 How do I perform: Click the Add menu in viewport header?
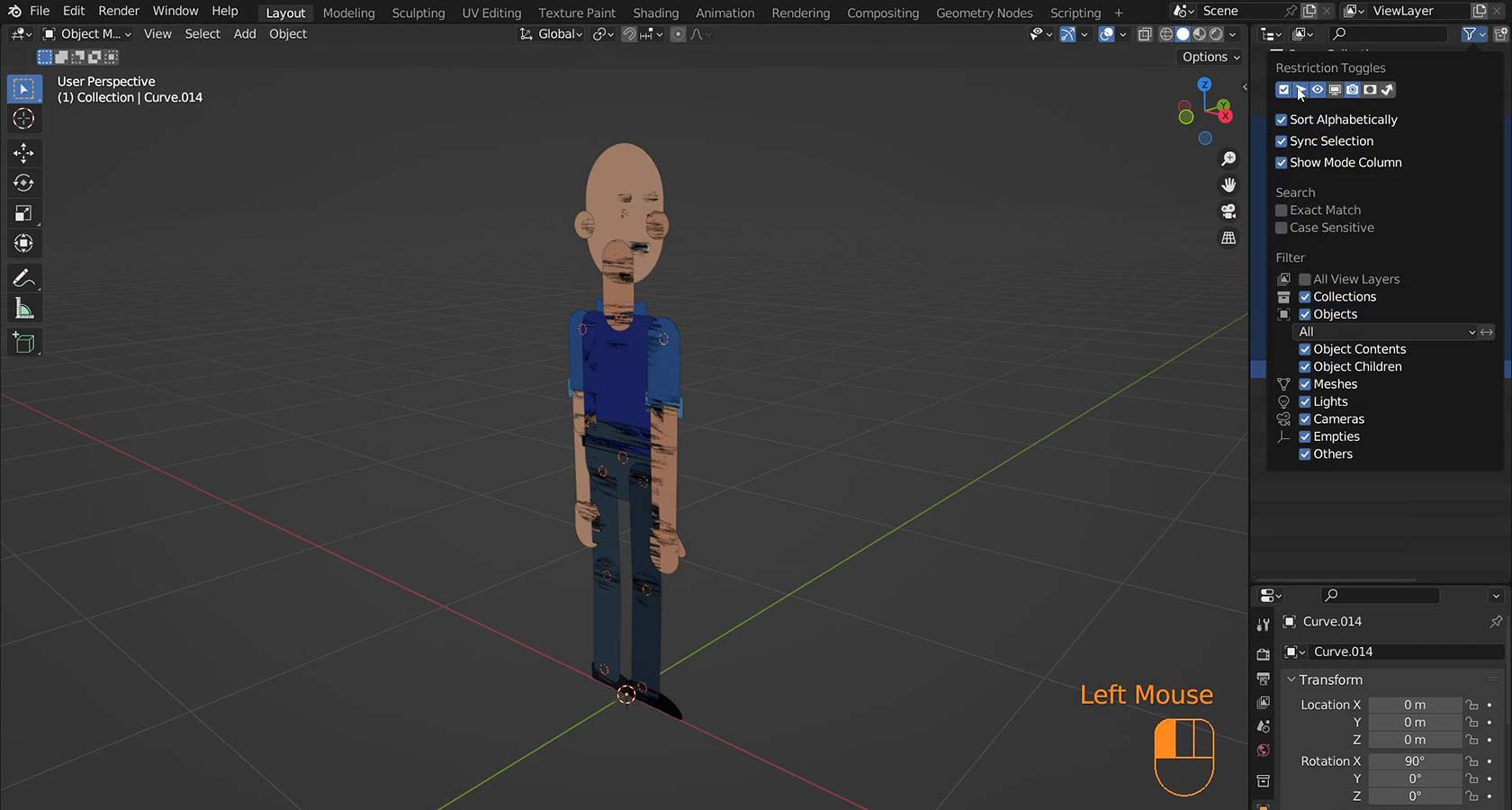click(244, 34)
